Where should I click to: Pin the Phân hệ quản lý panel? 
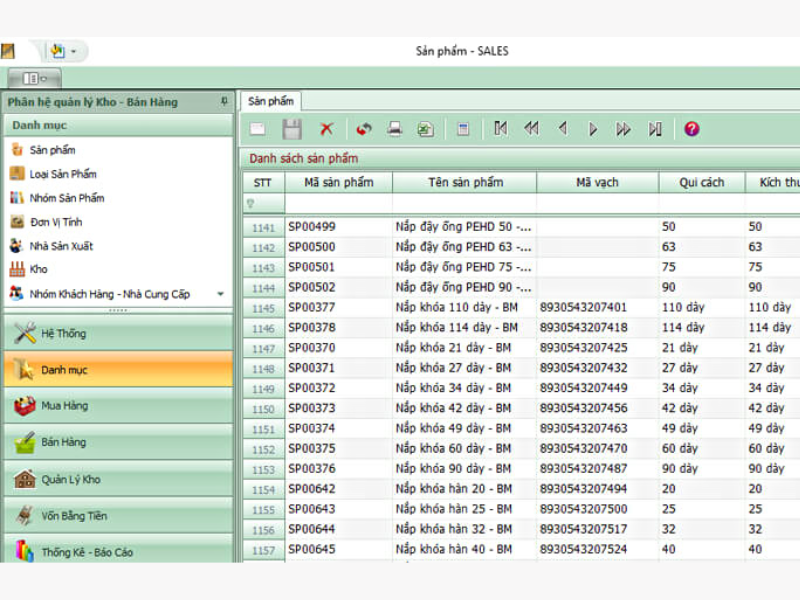pos(224,102)
